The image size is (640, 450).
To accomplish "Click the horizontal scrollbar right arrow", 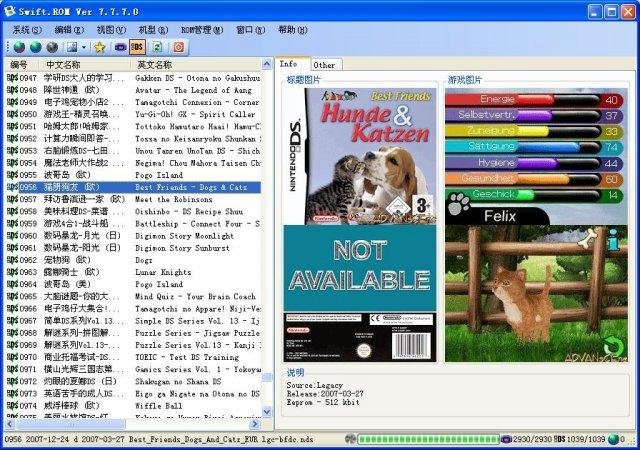I will point(255,424).
